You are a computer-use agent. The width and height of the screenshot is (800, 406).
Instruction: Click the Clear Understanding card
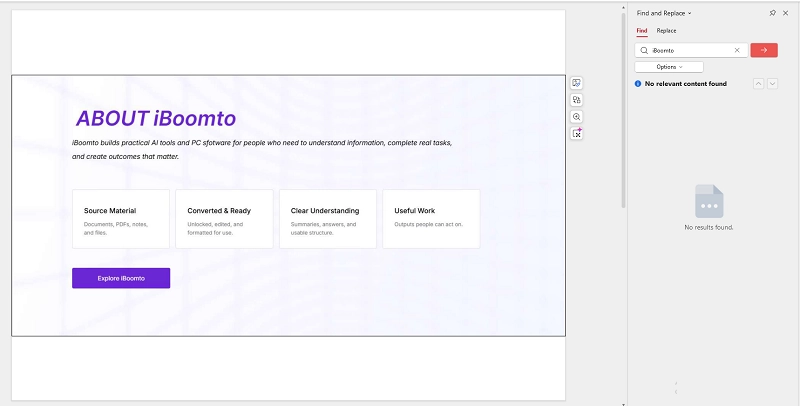[328, 219]
